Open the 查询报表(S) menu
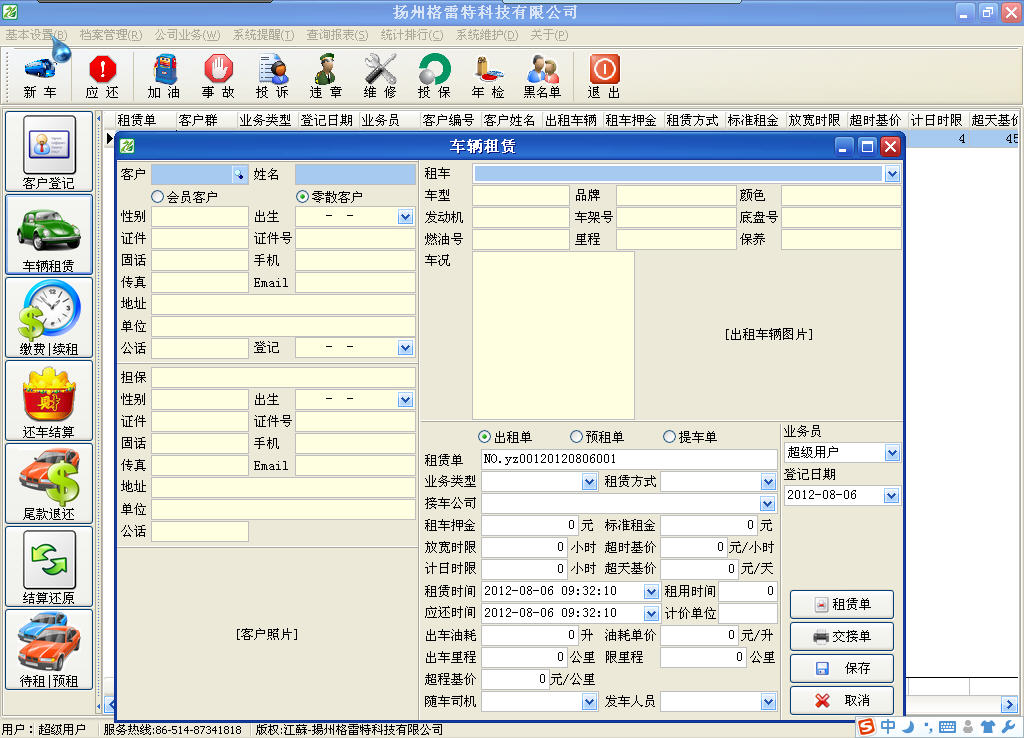Image resolution: width=1024 pixels, height=738 pixels. (x=337, y=35)
